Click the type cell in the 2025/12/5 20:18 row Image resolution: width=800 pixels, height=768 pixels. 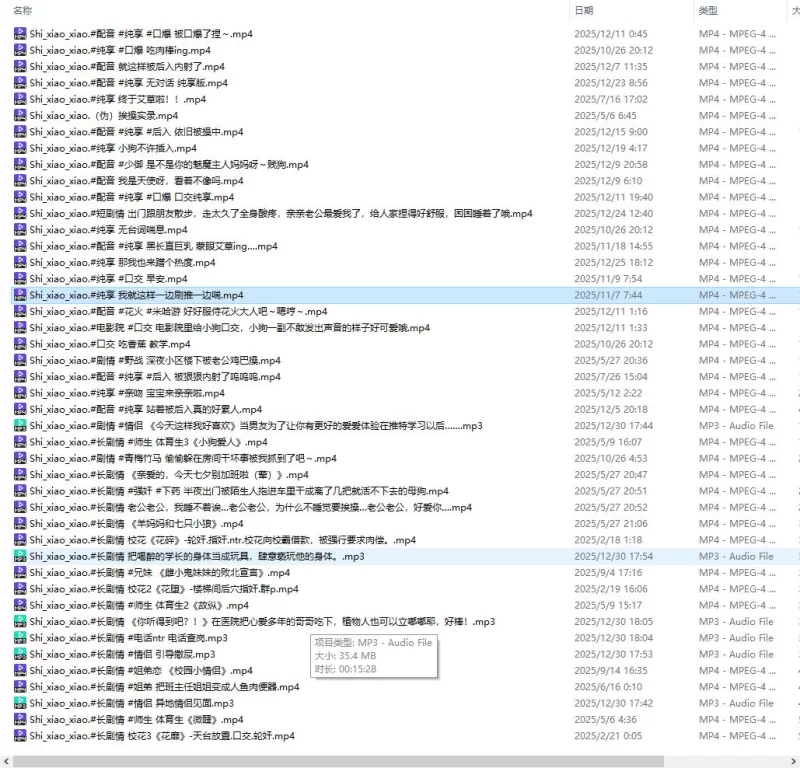click(x=737, y=409)
